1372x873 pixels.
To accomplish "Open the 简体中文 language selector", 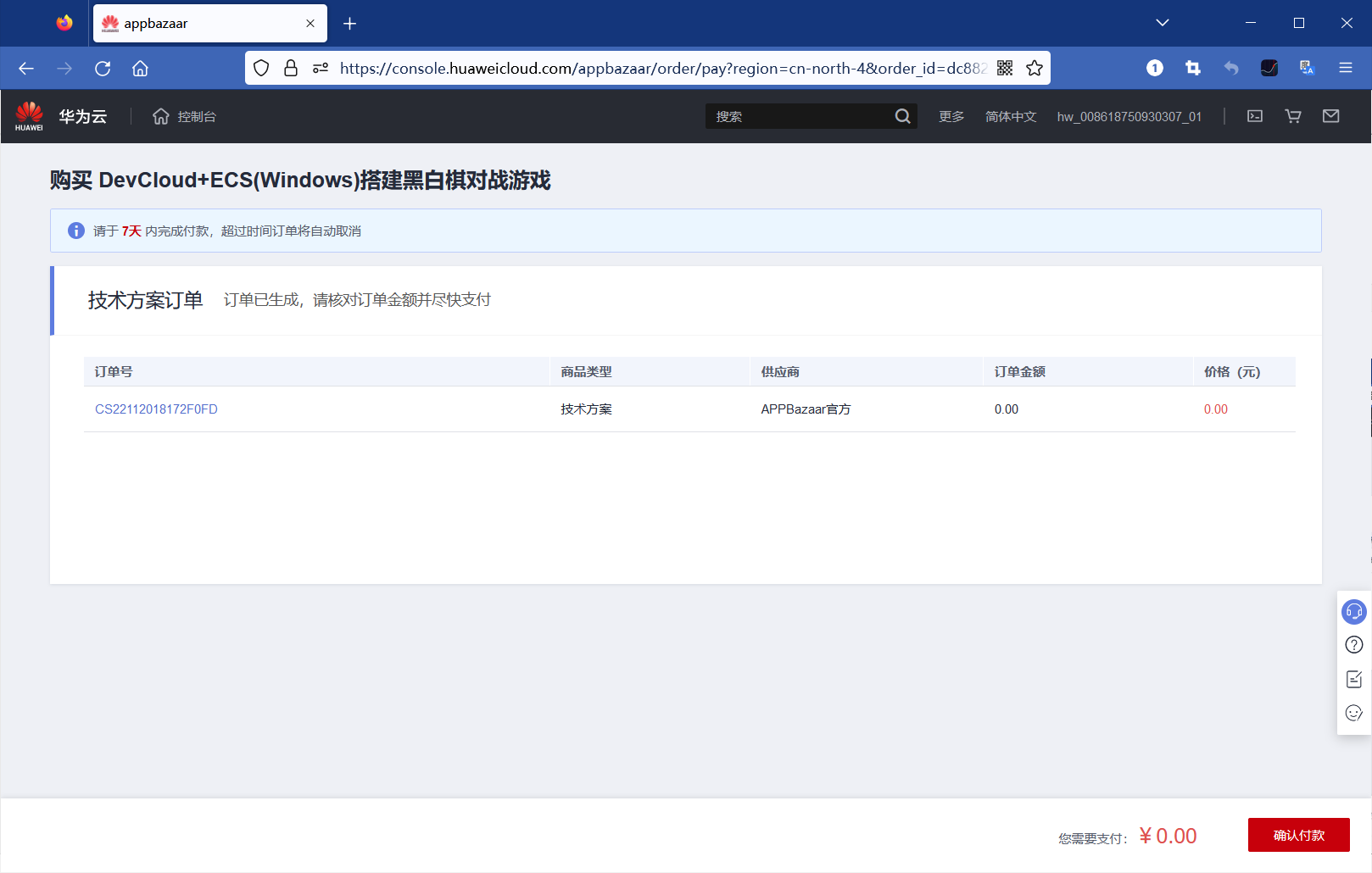I will (1010, 116).
